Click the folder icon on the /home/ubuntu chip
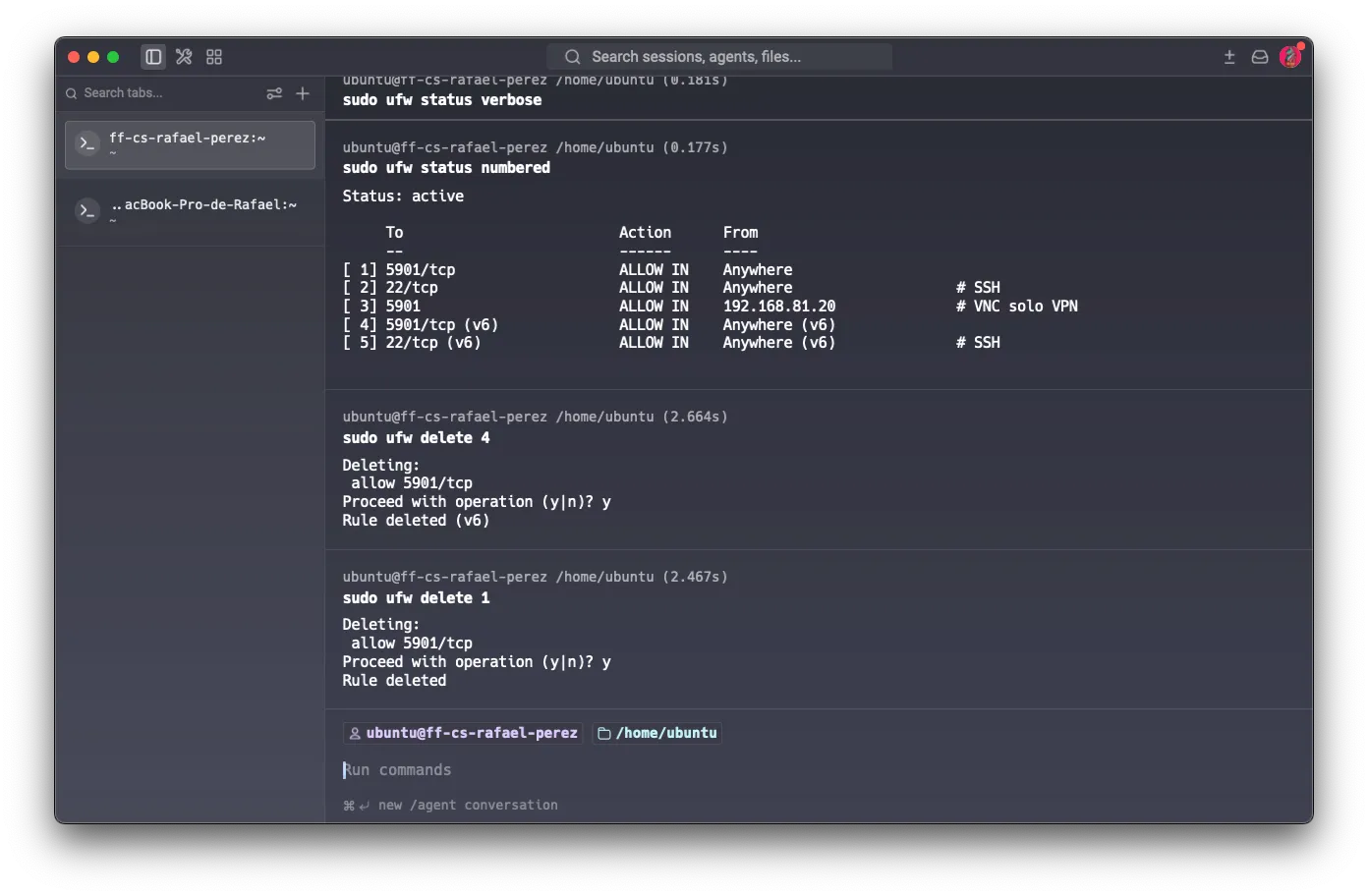 coord(604,734)
